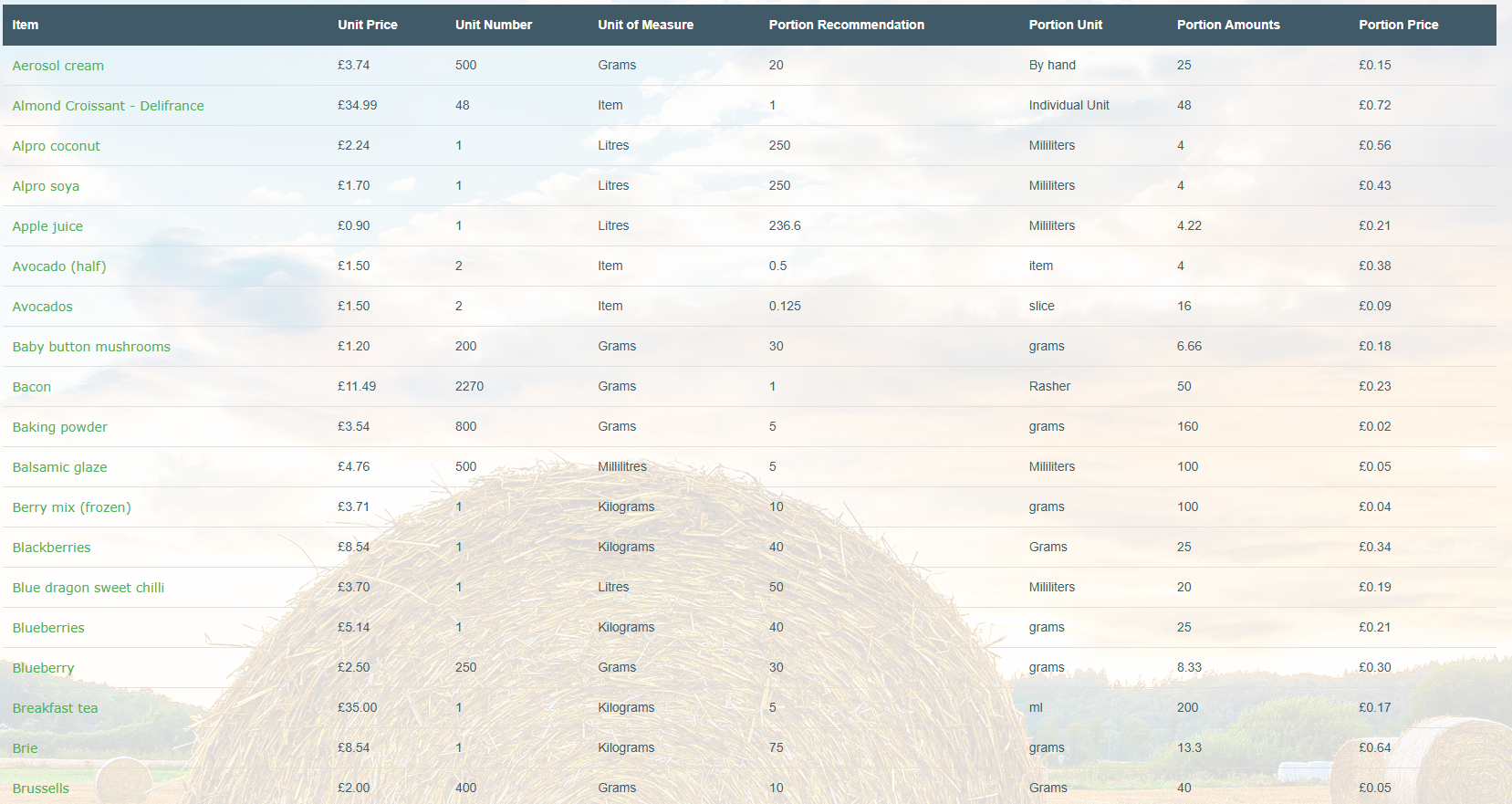
Task: Click the Unit of Measure header
Action: 645,25
